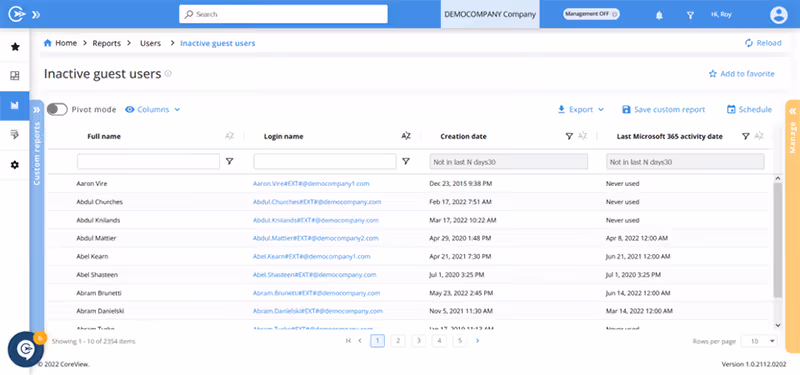Go to previous page arrow
Viewport: 800px width, 375px height.
360,341
